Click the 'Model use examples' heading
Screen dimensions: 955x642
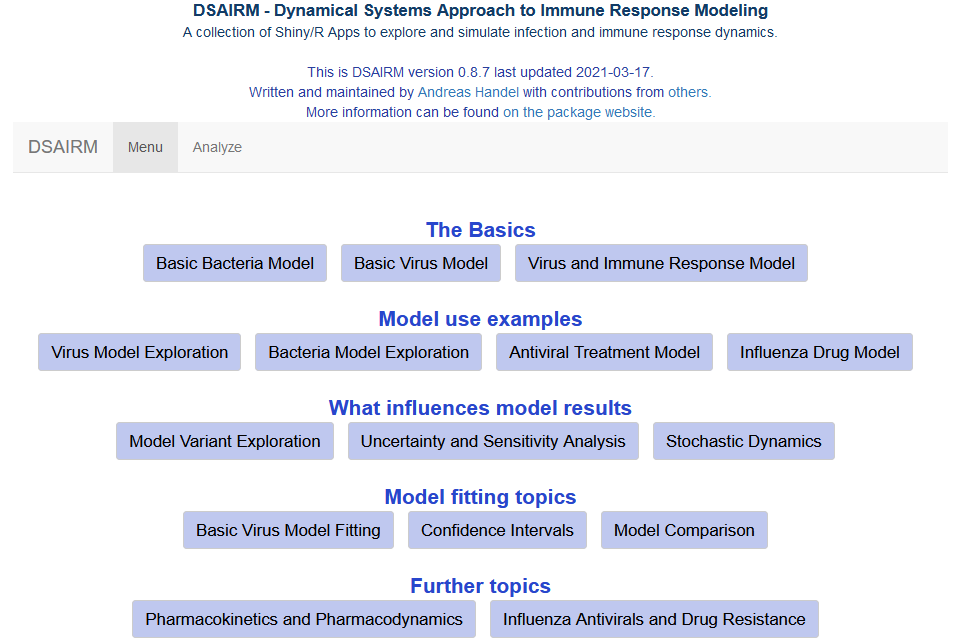[481, 319]
